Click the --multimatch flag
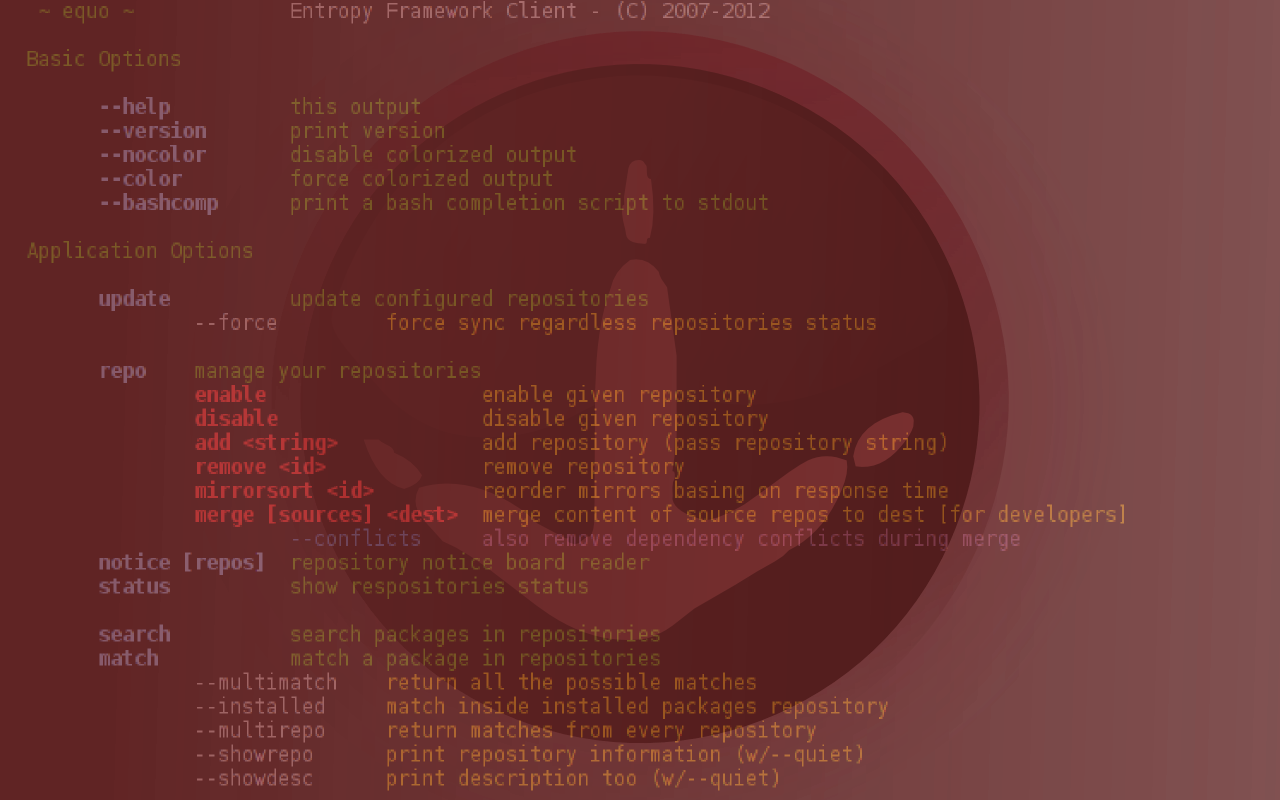1280x800 pixels. tap(266, 683)
